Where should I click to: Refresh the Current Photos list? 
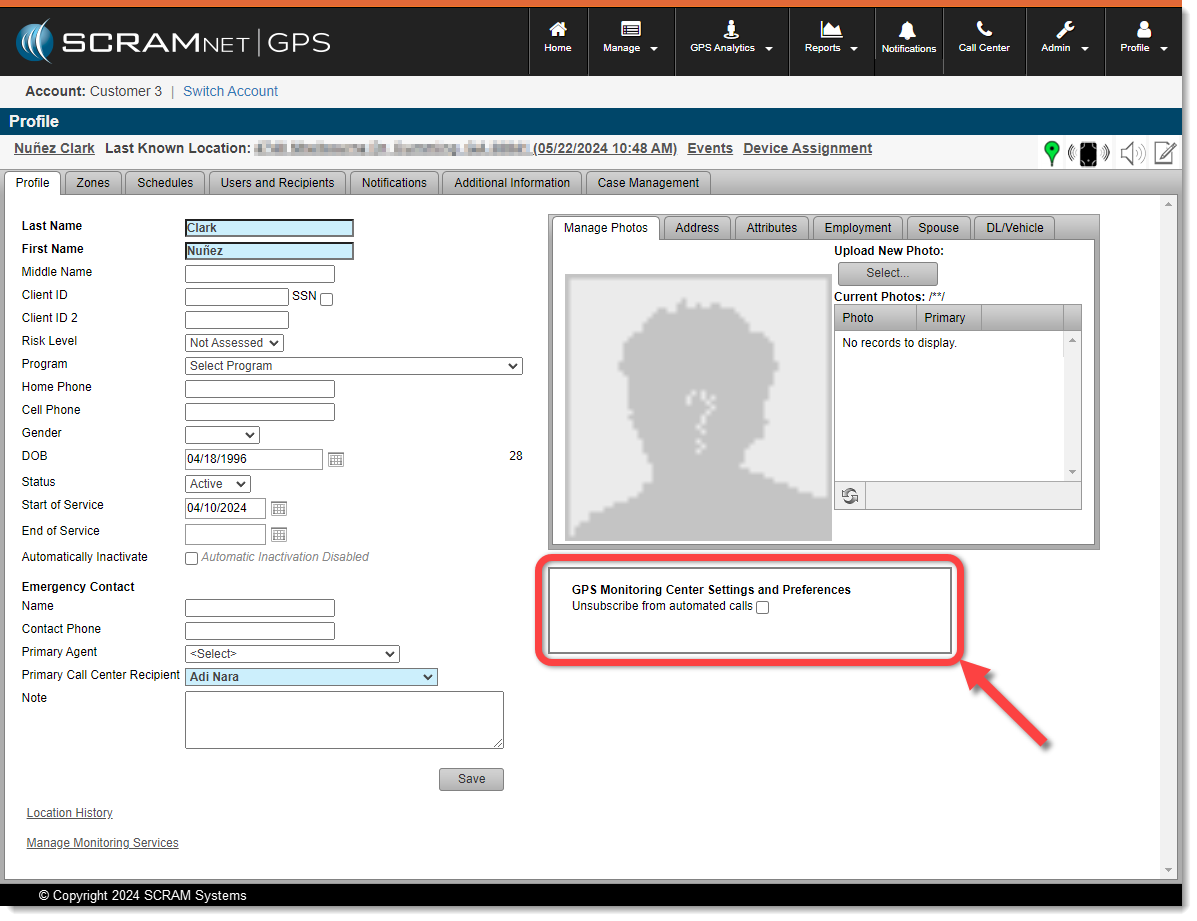[x=850, y=496]
